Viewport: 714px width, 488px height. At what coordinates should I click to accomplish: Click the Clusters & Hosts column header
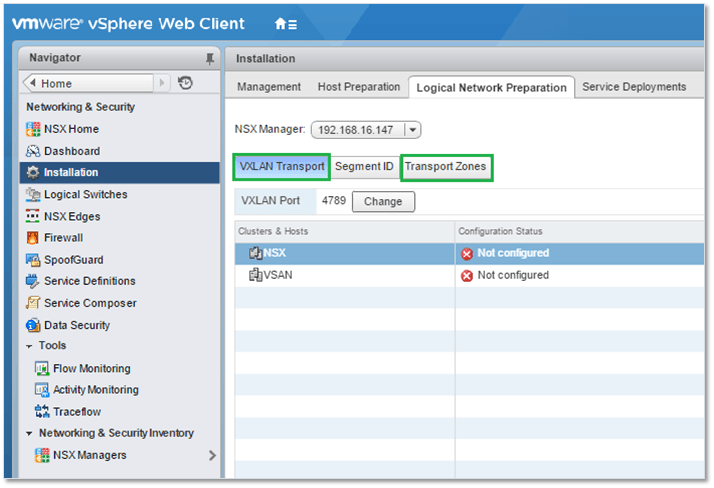click(x=345, y=231)
